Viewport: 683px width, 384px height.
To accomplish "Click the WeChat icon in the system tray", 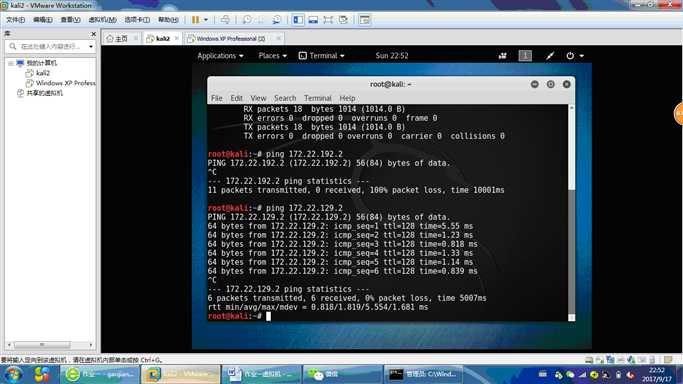I will pos(570,375).
